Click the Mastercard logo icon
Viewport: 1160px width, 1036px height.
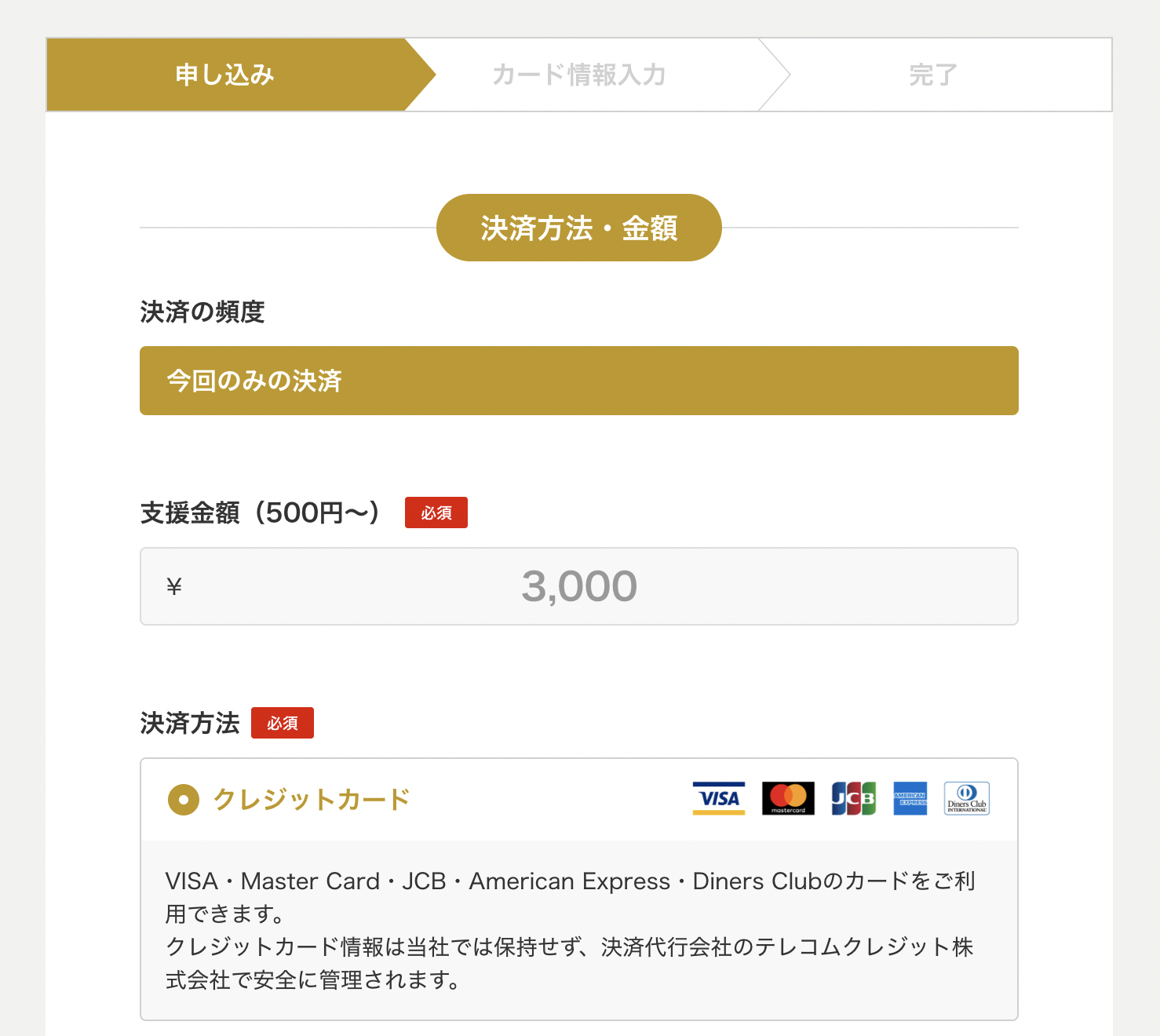pyautogui.click(x=788, y=798)
